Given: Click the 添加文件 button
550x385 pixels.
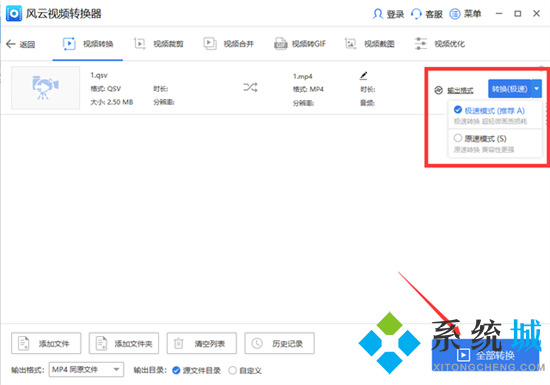Looking at the screenshot, I should click(x=46, y=343).
